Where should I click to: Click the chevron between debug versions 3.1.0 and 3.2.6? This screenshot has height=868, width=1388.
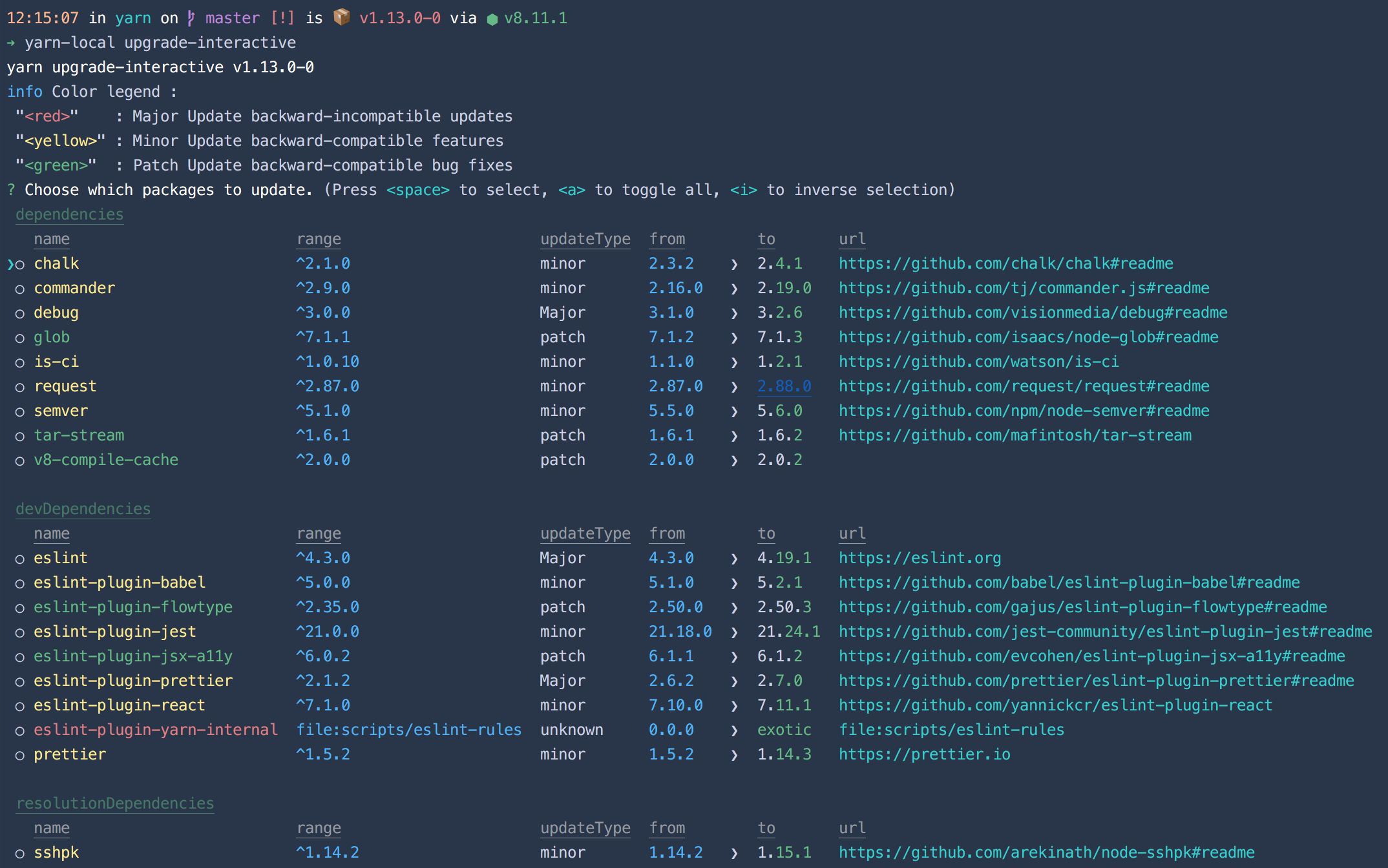(x=733, y=313)
